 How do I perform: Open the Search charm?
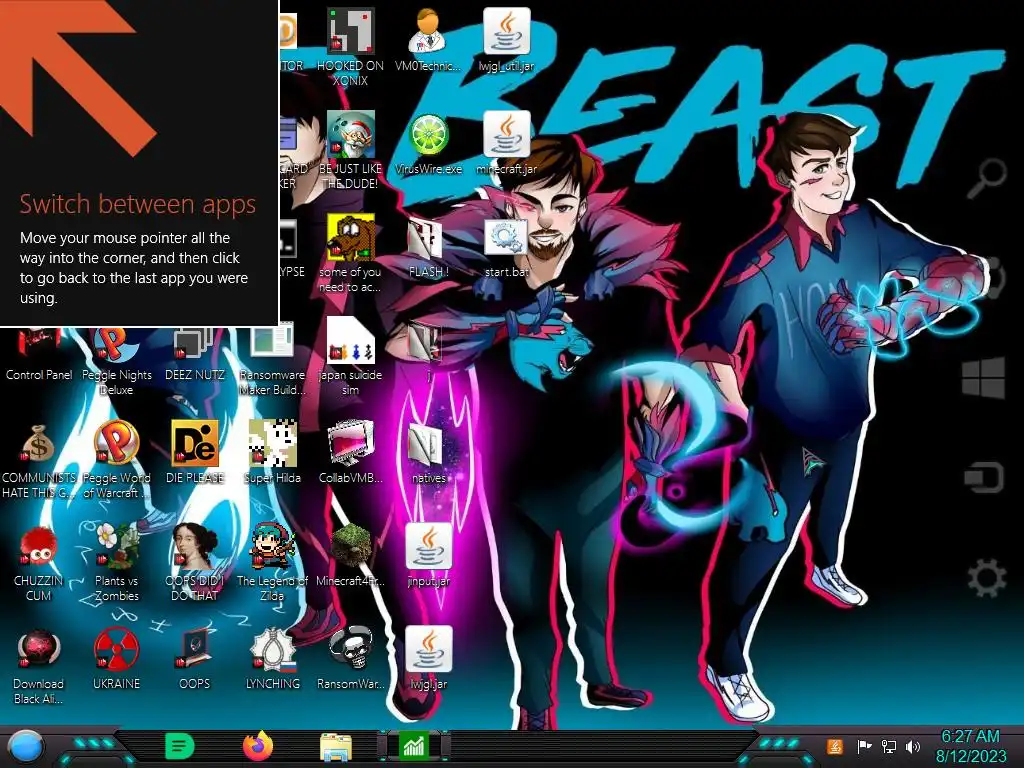pyautogui.click(x=985, y=178)
